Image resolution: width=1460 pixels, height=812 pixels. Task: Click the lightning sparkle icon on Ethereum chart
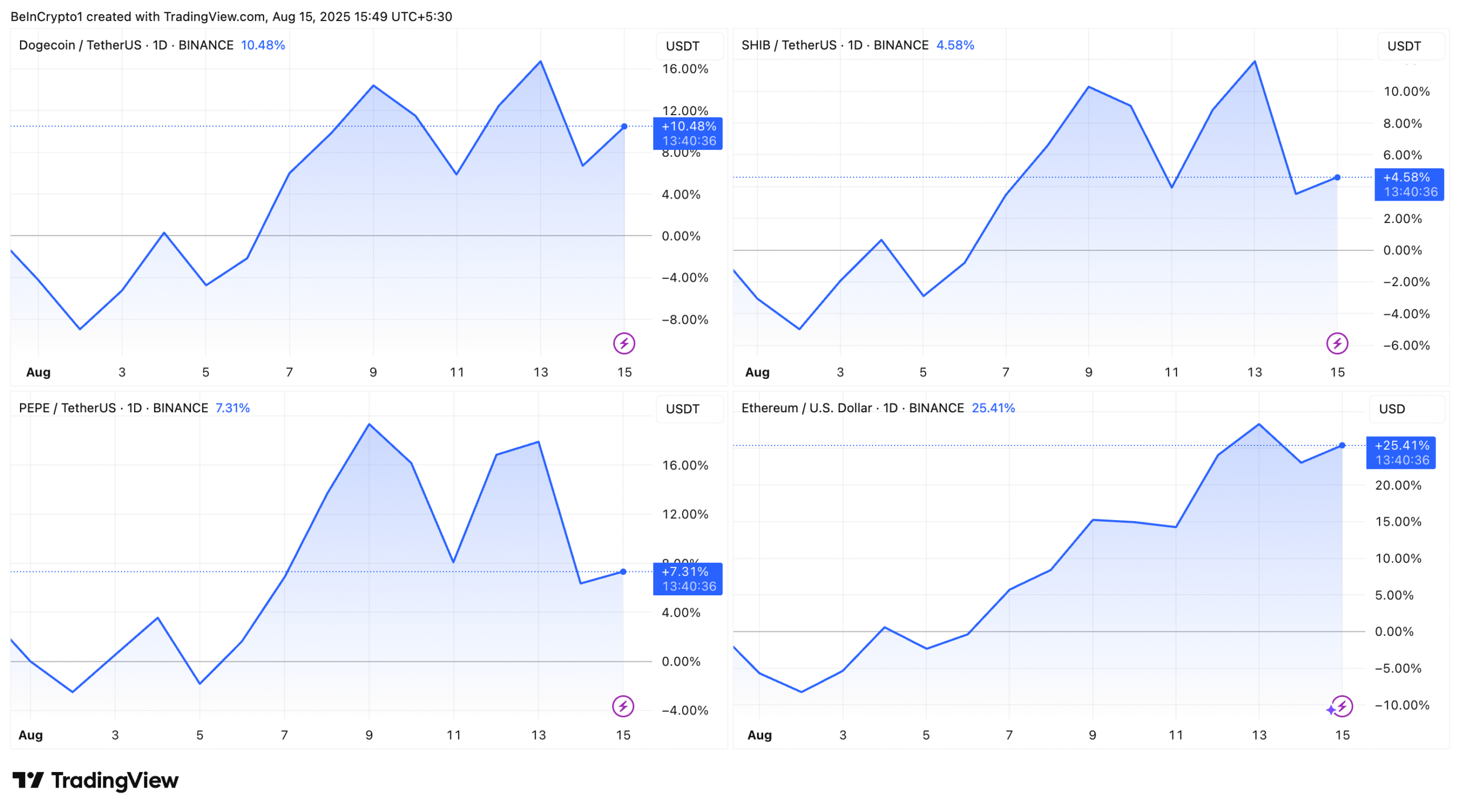1340,707
